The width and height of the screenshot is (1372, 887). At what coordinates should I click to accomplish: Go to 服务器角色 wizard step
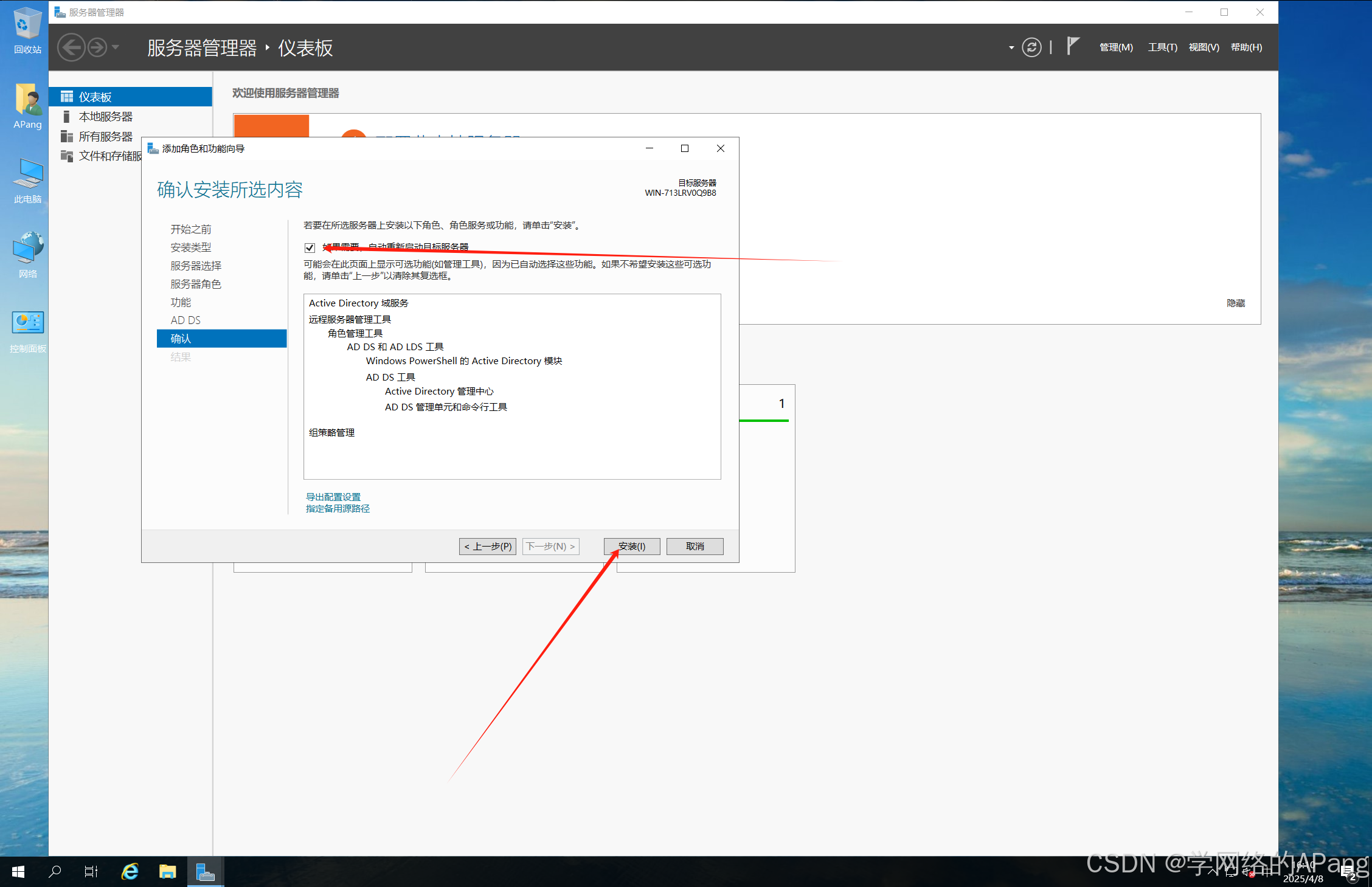(196, 284)
